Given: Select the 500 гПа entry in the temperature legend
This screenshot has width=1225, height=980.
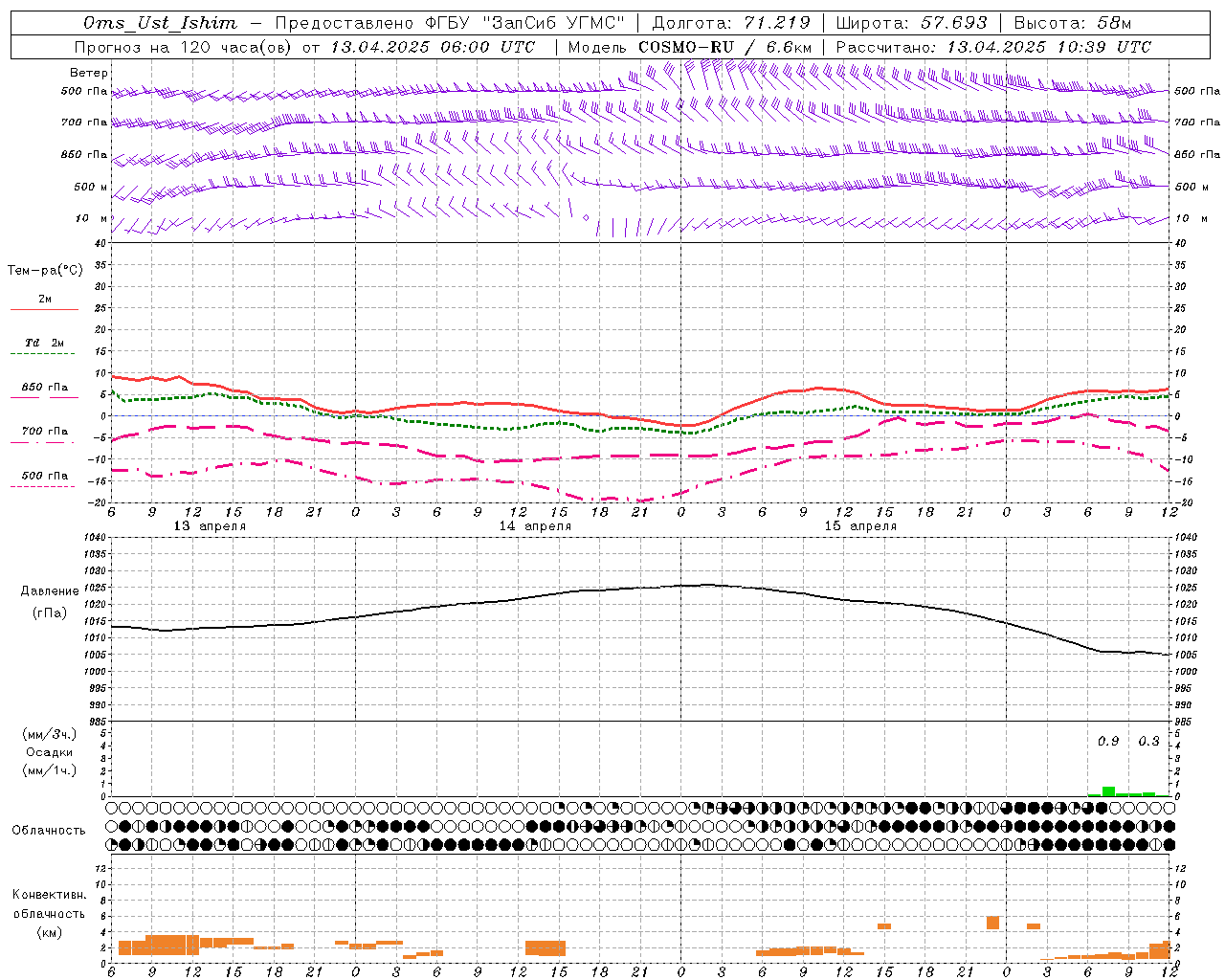Looking at the screenshot, I should [x=45, y=476].
